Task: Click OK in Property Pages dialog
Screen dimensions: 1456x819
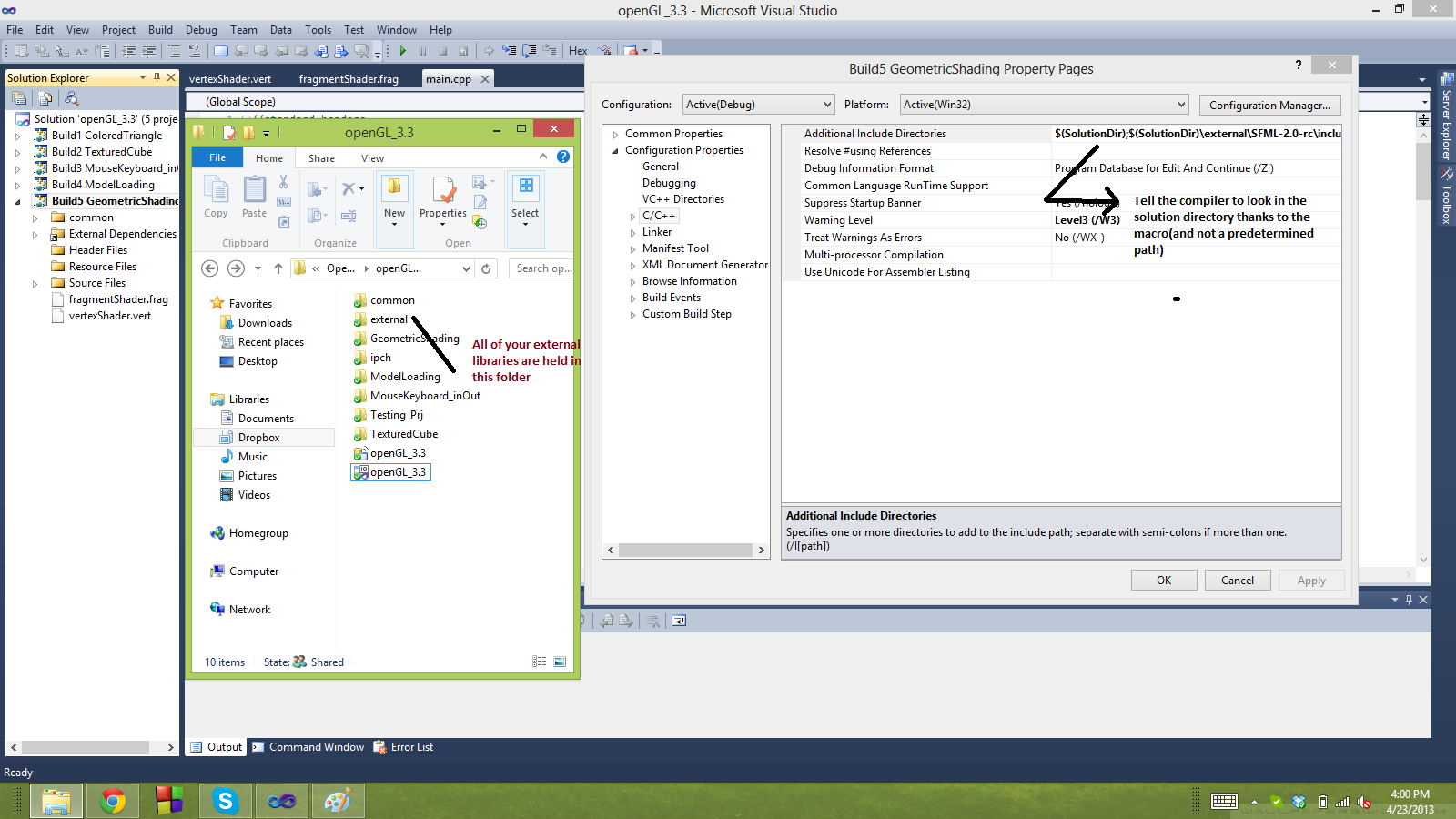Action: (x=1164, y=581)
